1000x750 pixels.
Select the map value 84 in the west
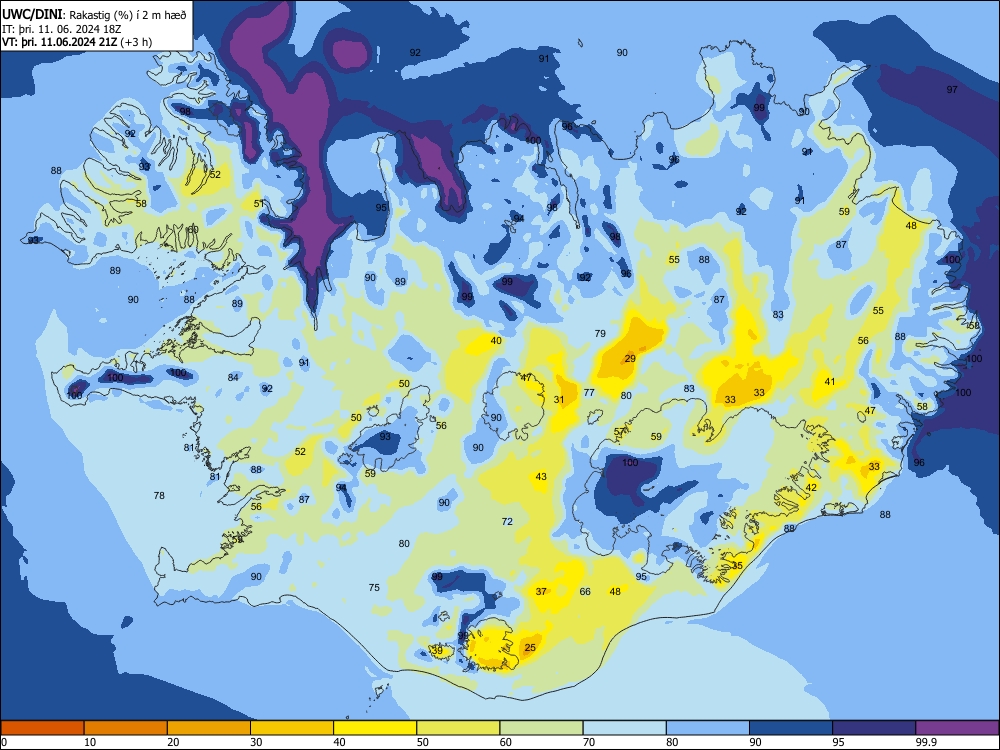coord(233,377)
